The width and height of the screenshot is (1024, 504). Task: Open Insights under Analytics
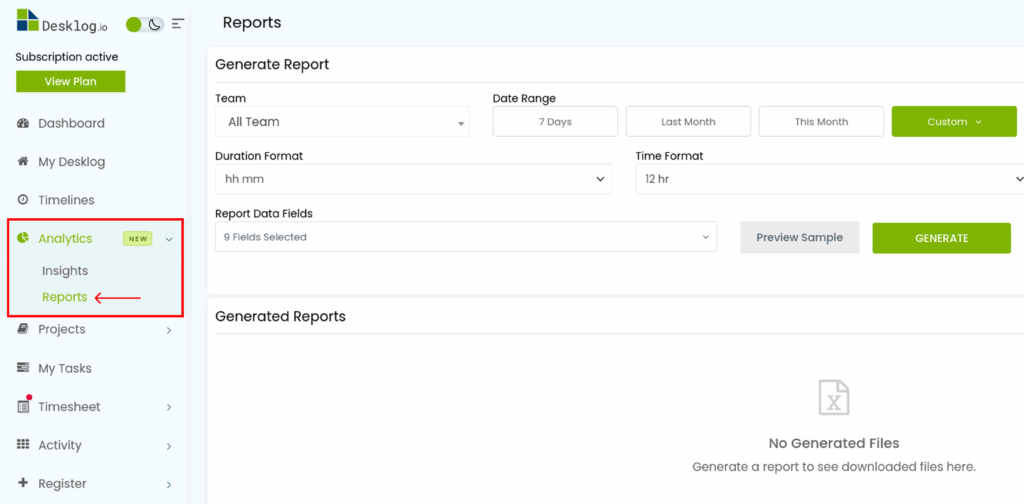pyautogui.click(x=65, y=271)
